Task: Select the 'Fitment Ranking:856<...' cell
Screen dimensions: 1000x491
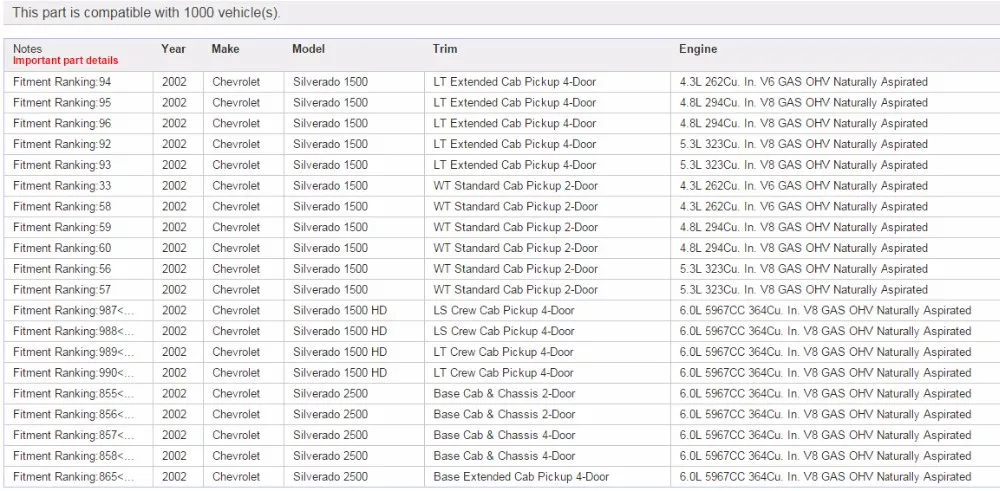Action: [78, 414]
